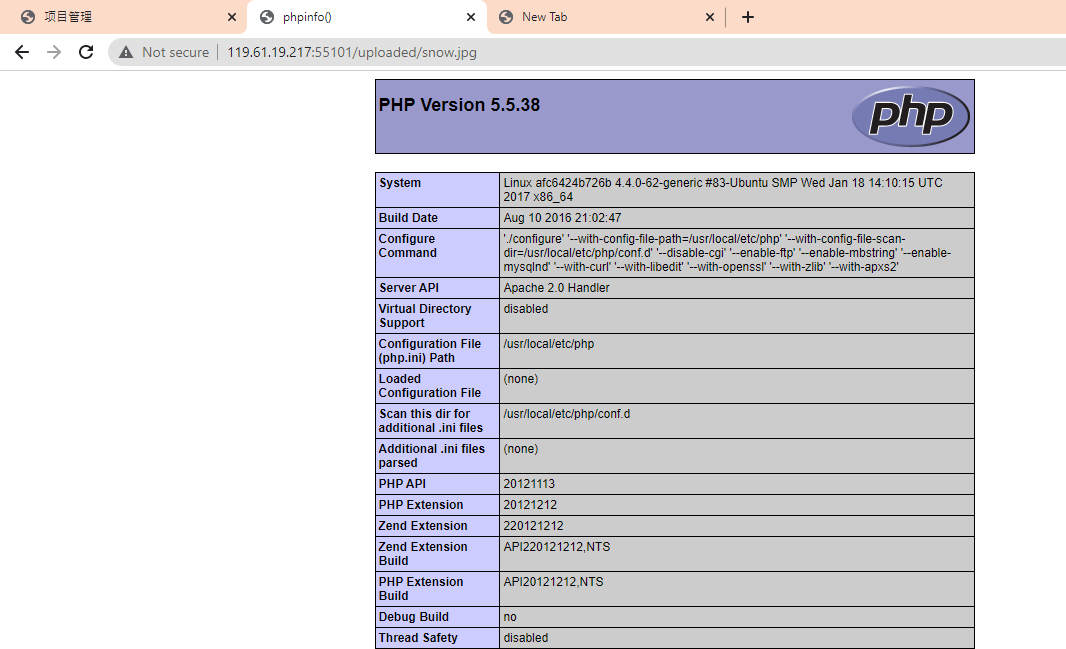Close the 项目管理 tab

[232, 17]
